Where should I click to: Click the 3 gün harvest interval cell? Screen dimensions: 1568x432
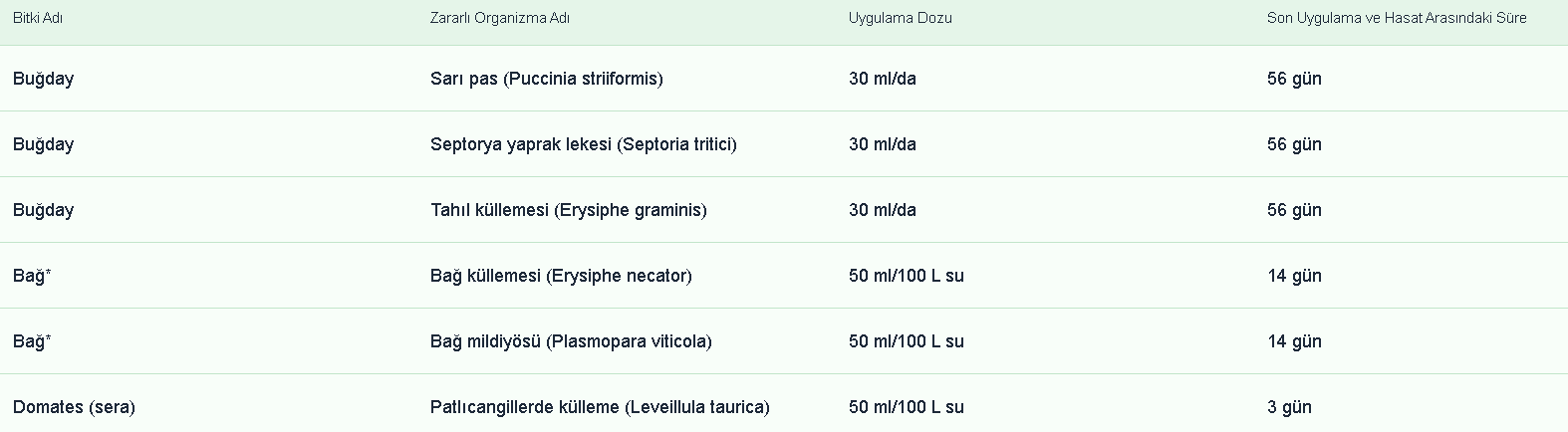[1289, 407]
